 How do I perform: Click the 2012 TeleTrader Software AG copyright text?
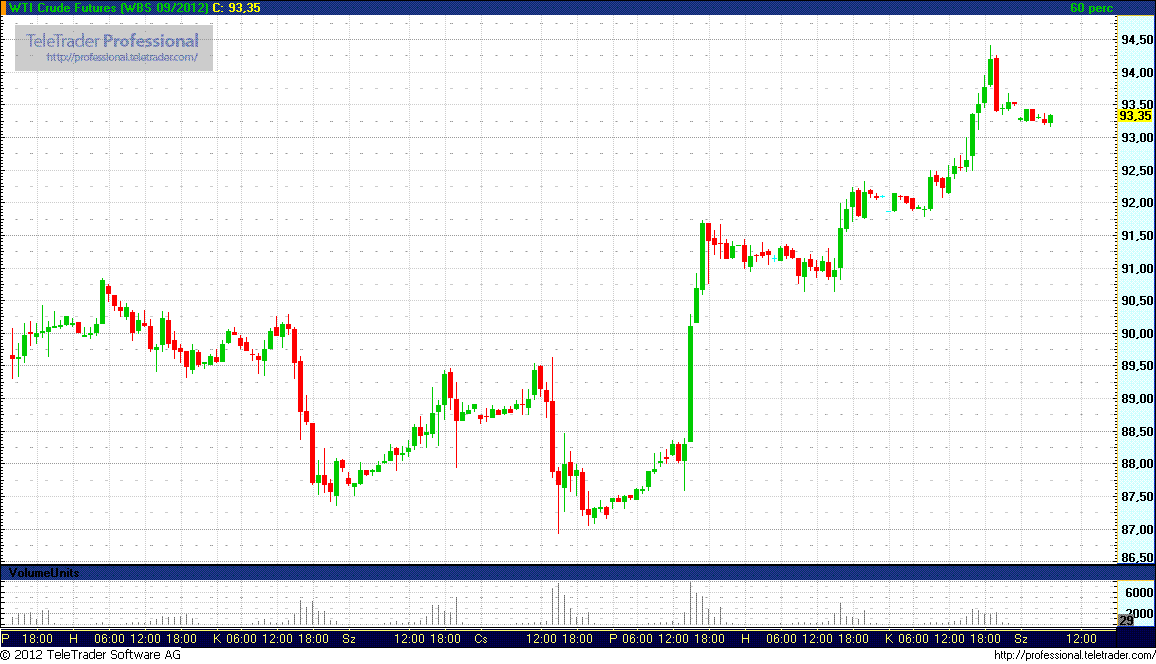(91, 654)
